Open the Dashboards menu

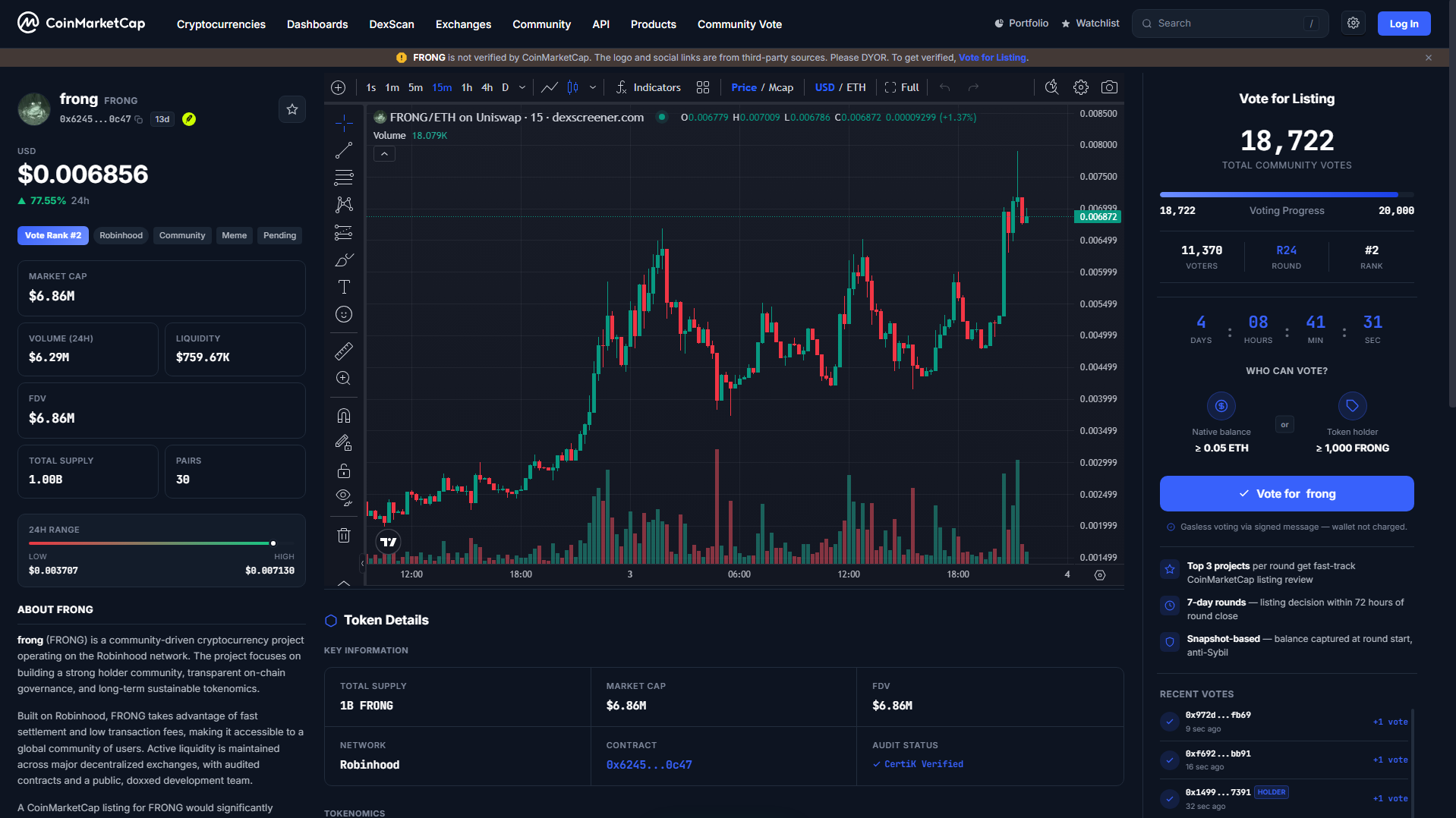tap(317, 24)
